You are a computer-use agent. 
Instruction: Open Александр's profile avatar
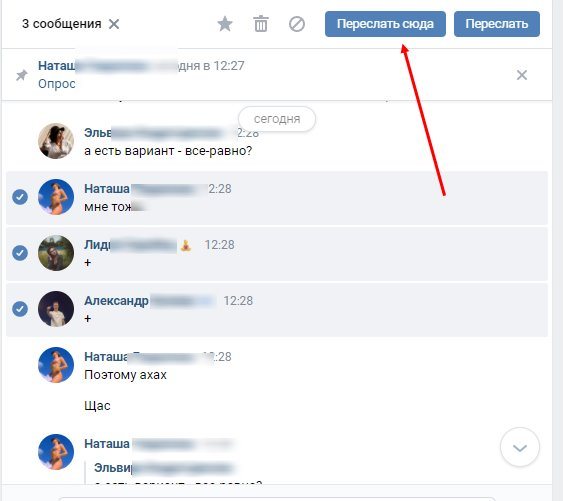click(x=56, y=309)
